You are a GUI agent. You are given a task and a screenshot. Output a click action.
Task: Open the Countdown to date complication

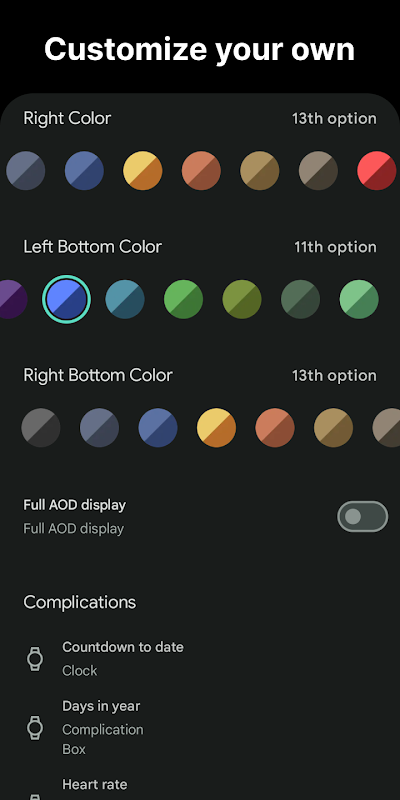[200, 659]
